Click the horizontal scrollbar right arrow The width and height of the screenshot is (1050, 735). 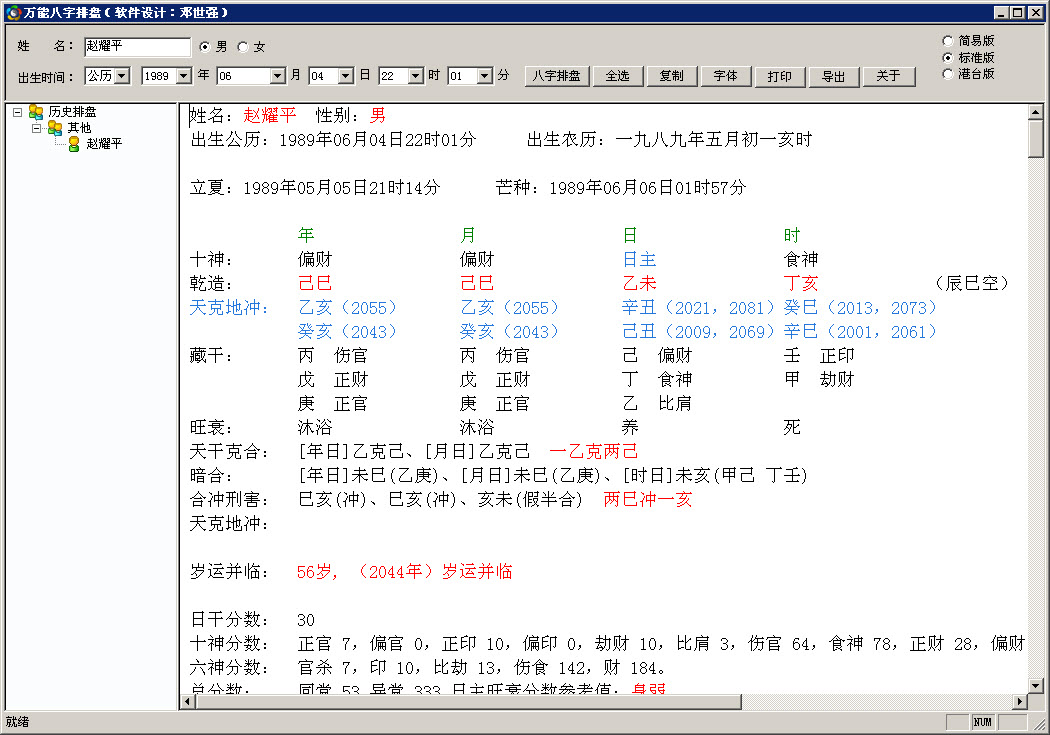click(x=1020, y=702)
